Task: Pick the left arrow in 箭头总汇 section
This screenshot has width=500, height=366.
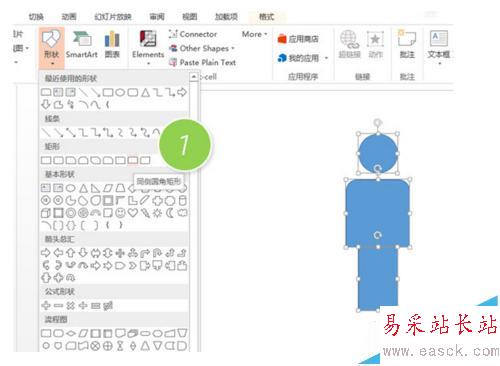Action: [58, 253]
